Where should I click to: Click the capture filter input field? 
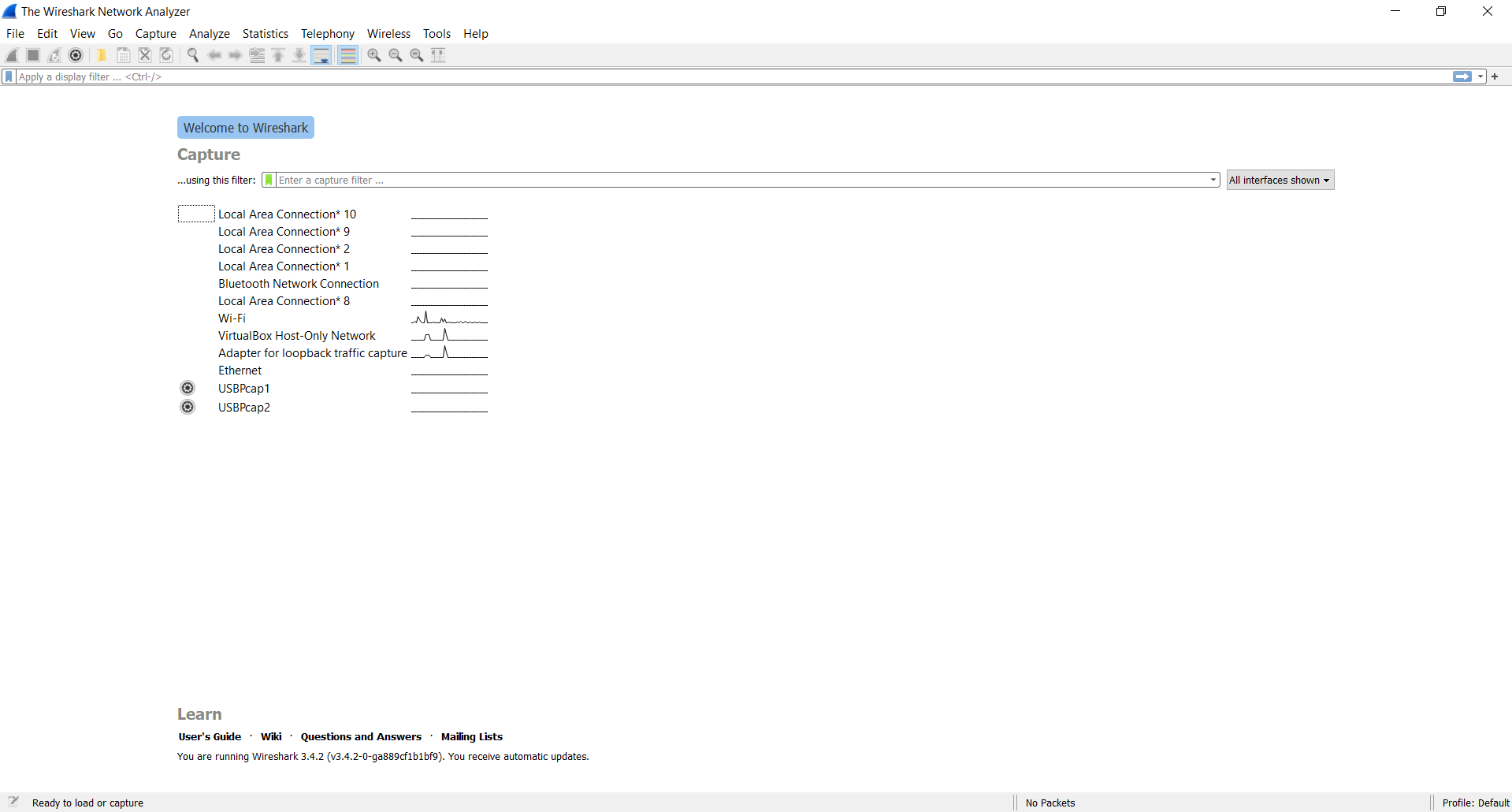[x=741, y=180]
